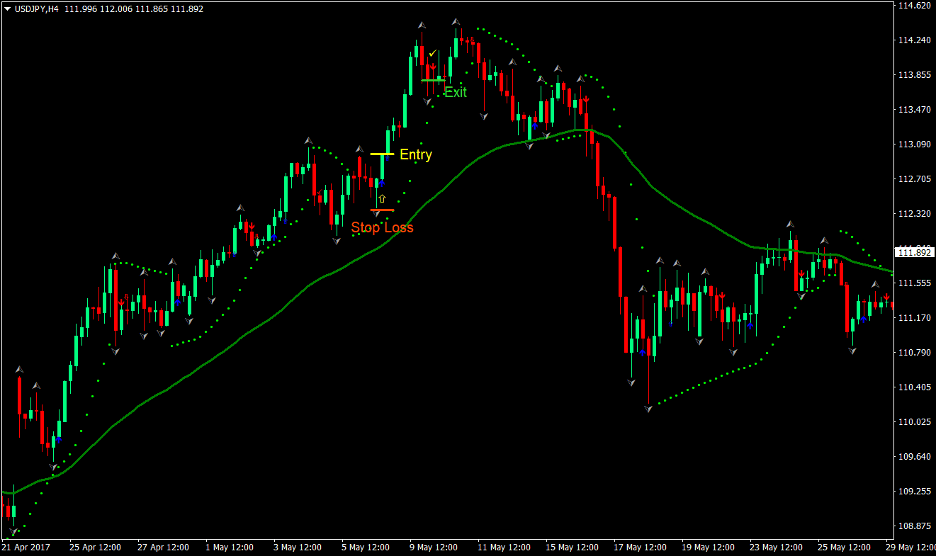The height and width of the screenshot is (556, 936).
Task: Click the green horizontal exit line marker
Action: coord(433,79)
